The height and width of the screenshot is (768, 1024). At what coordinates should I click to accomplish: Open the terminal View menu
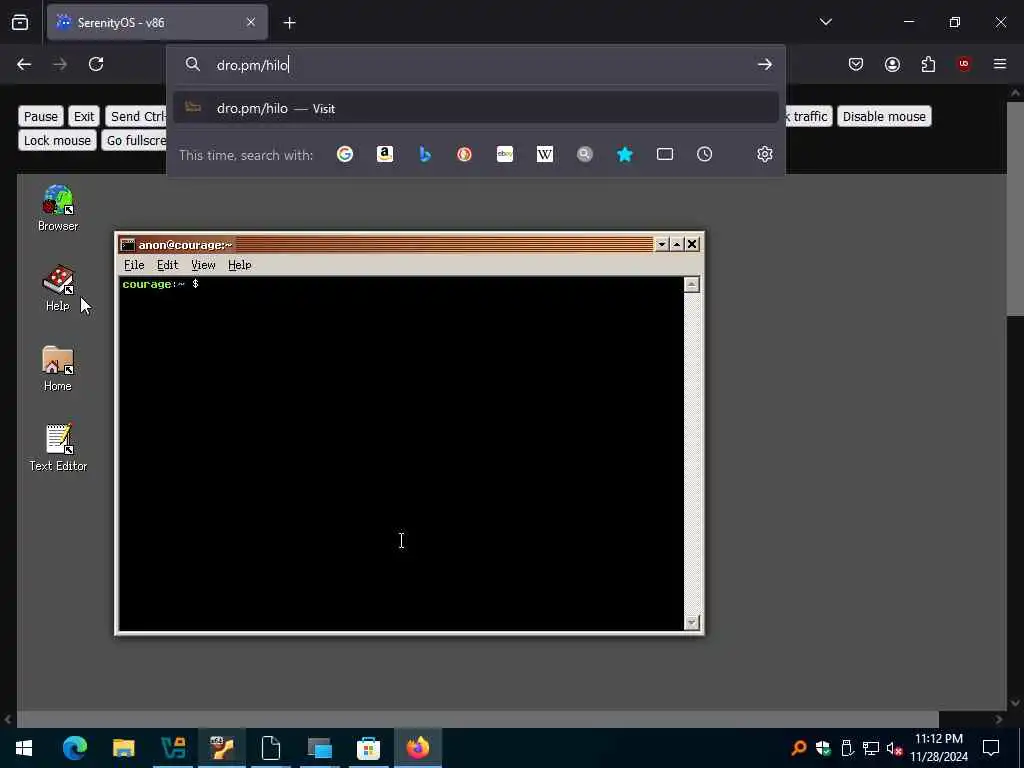(203, 265)
